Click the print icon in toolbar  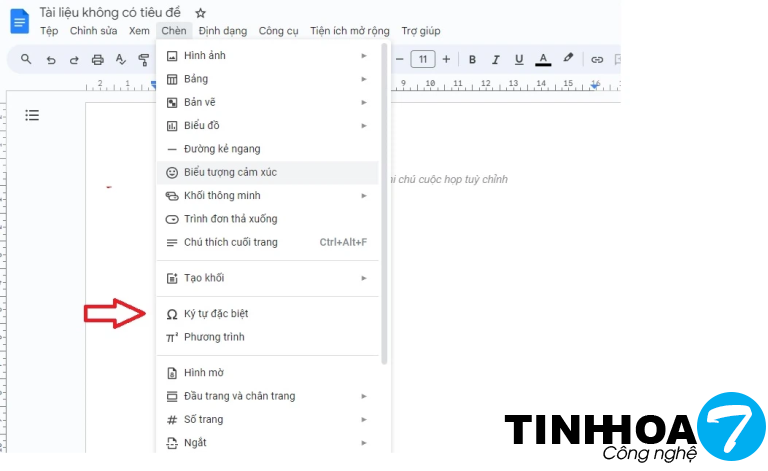tap(98, 60)
